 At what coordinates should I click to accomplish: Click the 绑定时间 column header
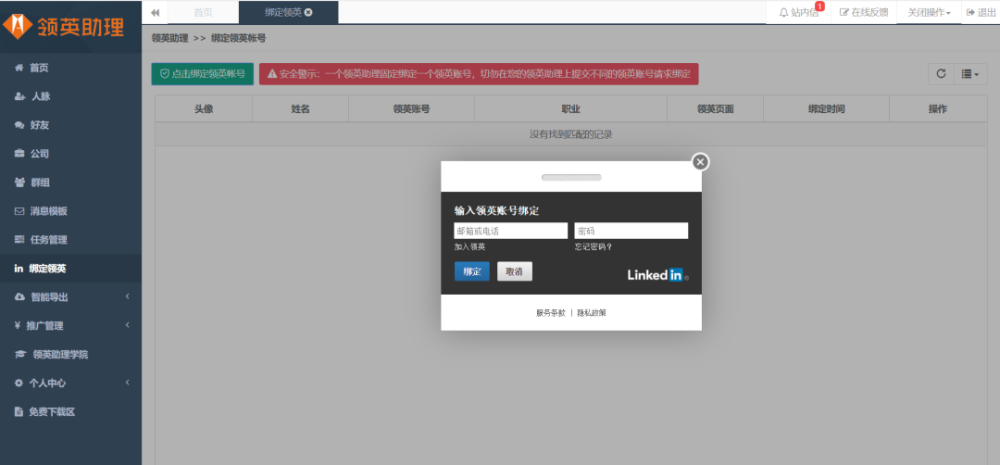coord(827,109)
